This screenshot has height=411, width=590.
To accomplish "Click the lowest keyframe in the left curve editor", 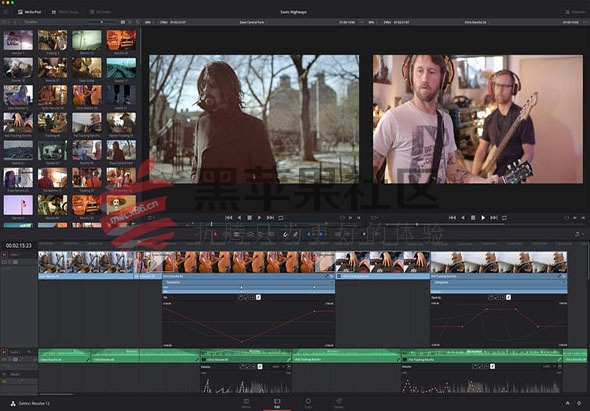I will click(x=242, y=342).
